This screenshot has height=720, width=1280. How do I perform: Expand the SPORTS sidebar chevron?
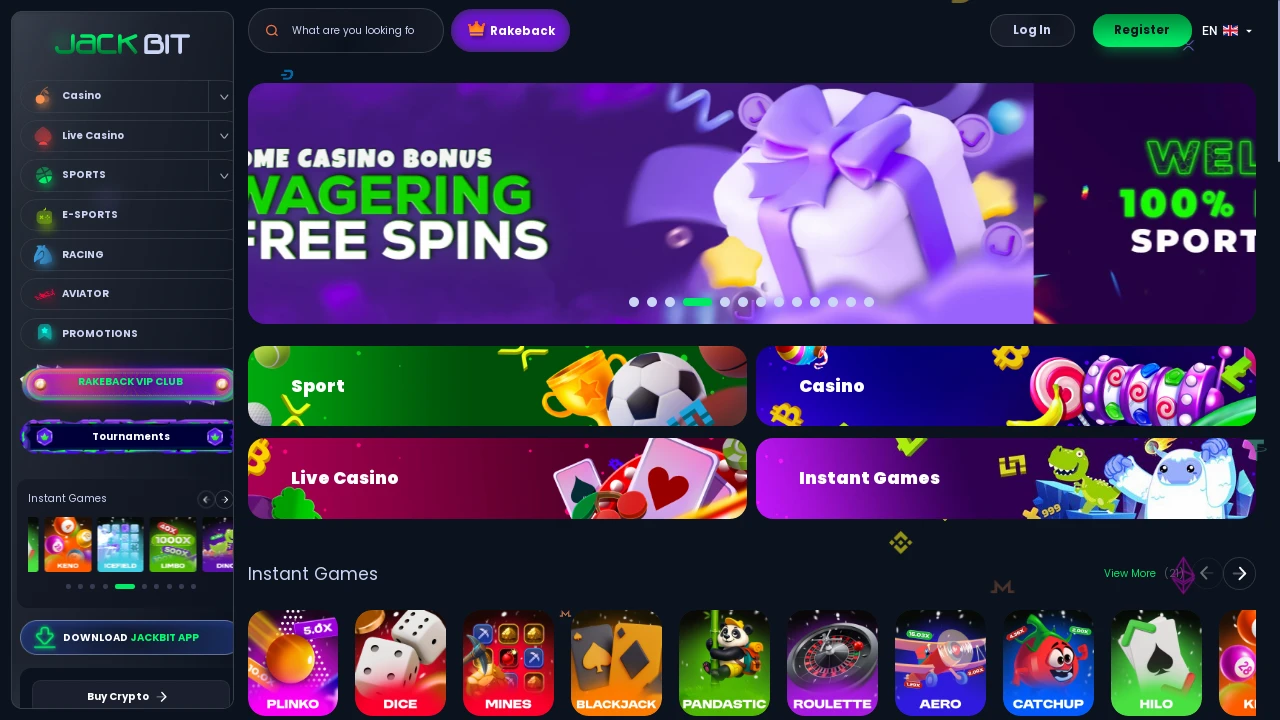coord(223,175)
